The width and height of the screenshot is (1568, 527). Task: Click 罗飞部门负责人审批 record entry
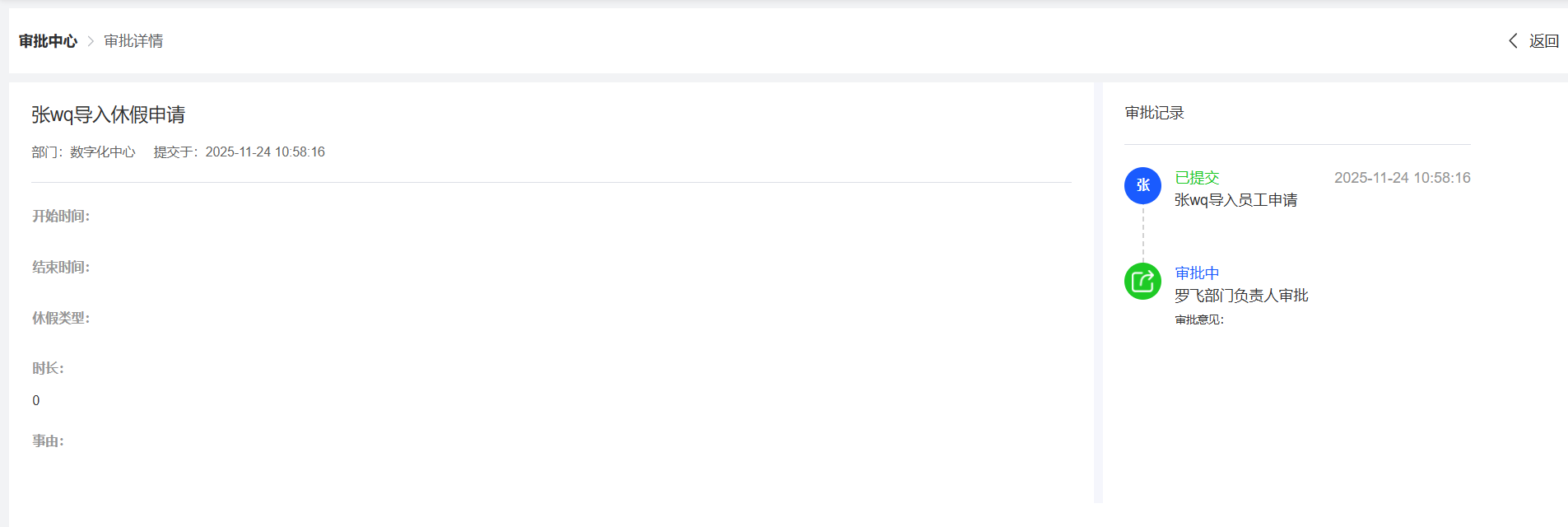click(x=1241, y=296)
